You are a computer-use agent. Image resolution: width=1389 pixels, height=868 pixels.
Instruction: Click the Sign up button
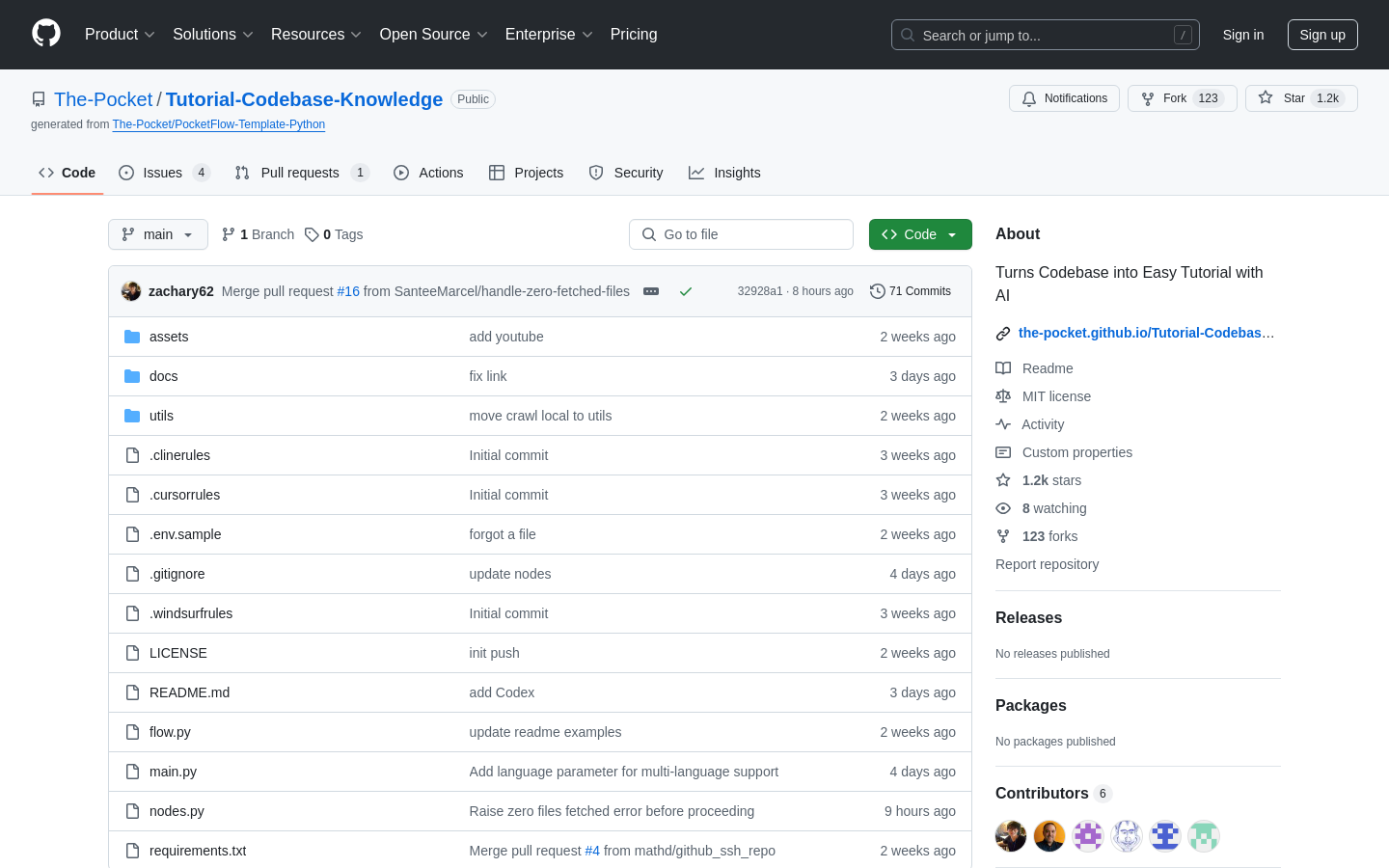click(1322, 35)
